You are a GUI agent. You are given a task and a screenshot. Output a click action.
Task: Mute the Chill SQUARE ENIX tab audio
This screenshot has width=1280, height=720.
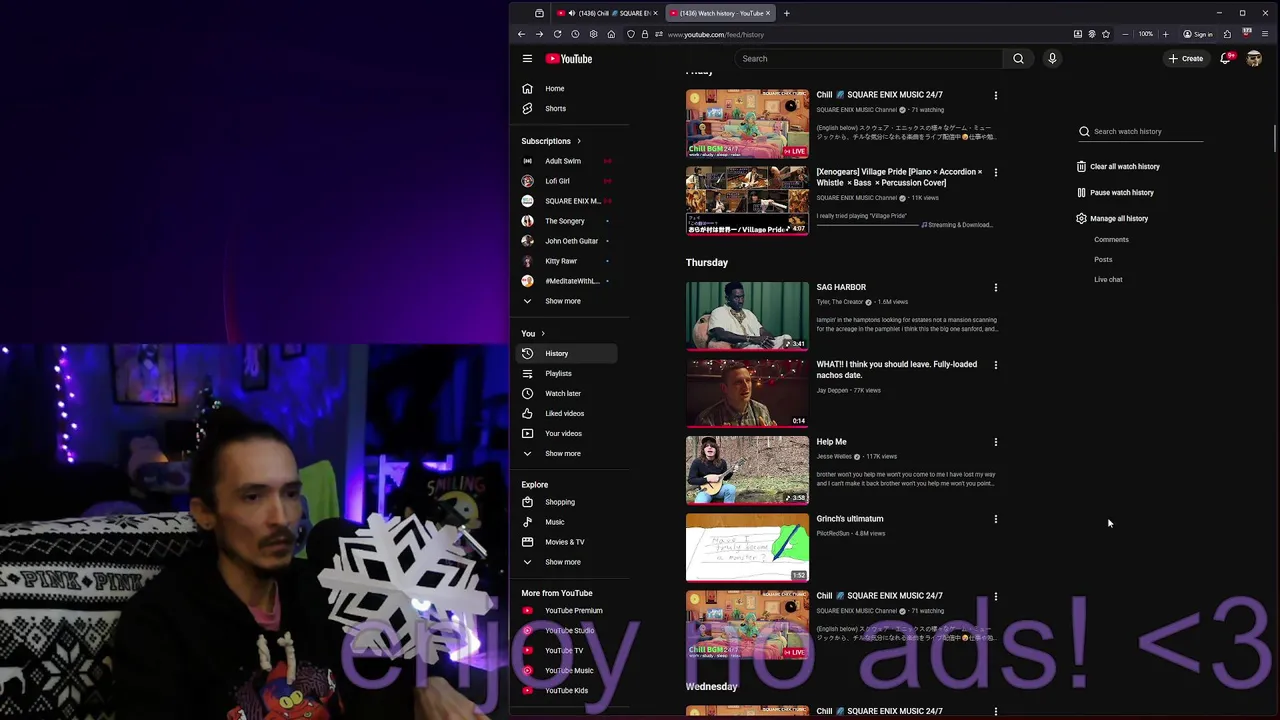coord(570,13)
